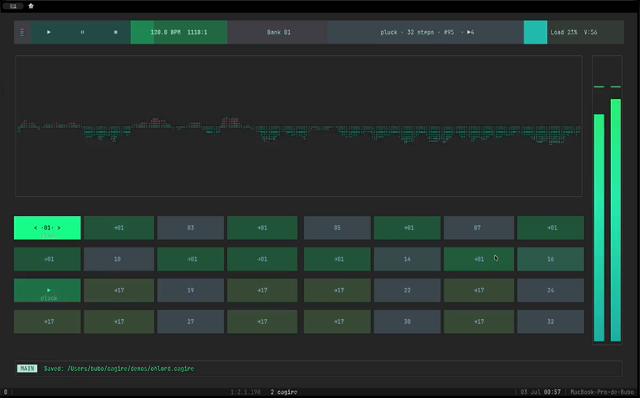Image resolution: width=640 pixels, height=398 pixels.
Task: Select the playing step cell with pluck arrow
Action: coord(47,291)
